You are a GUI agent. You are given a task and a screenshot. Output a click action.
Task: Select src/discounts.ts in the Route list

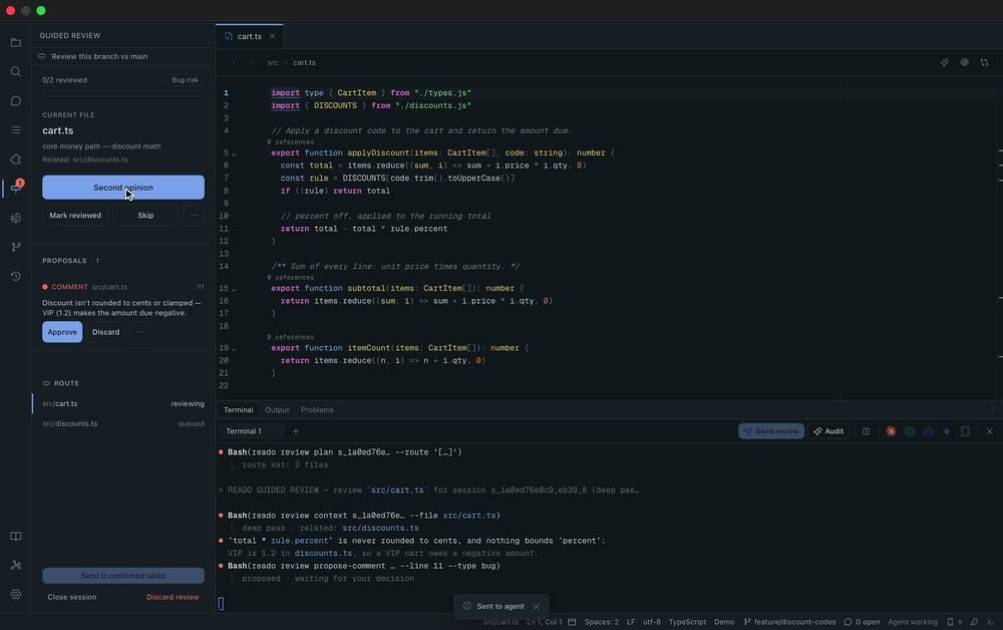pyautogui.click(x=123, y=423)
